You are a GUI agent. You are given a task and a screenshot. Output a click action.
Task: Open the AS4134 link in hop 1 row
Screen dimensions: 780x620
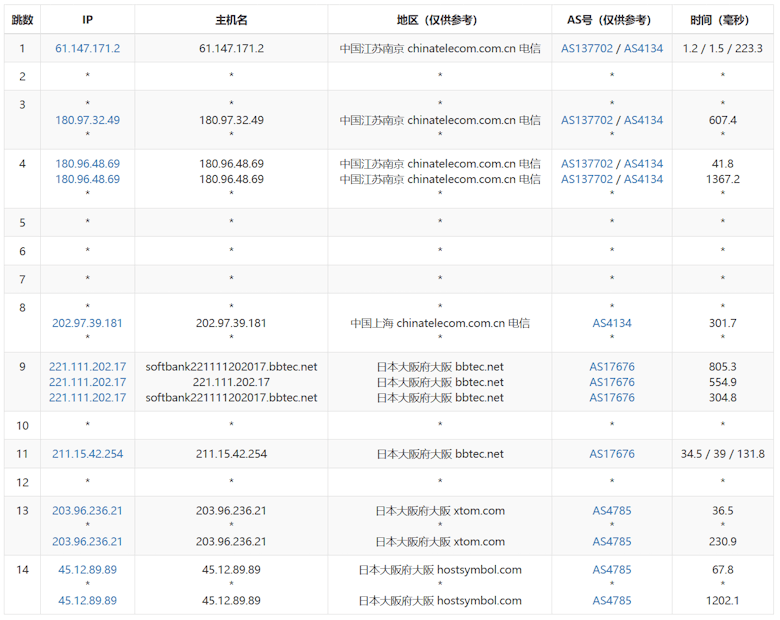pyautogui.click(x=643, y=48)
